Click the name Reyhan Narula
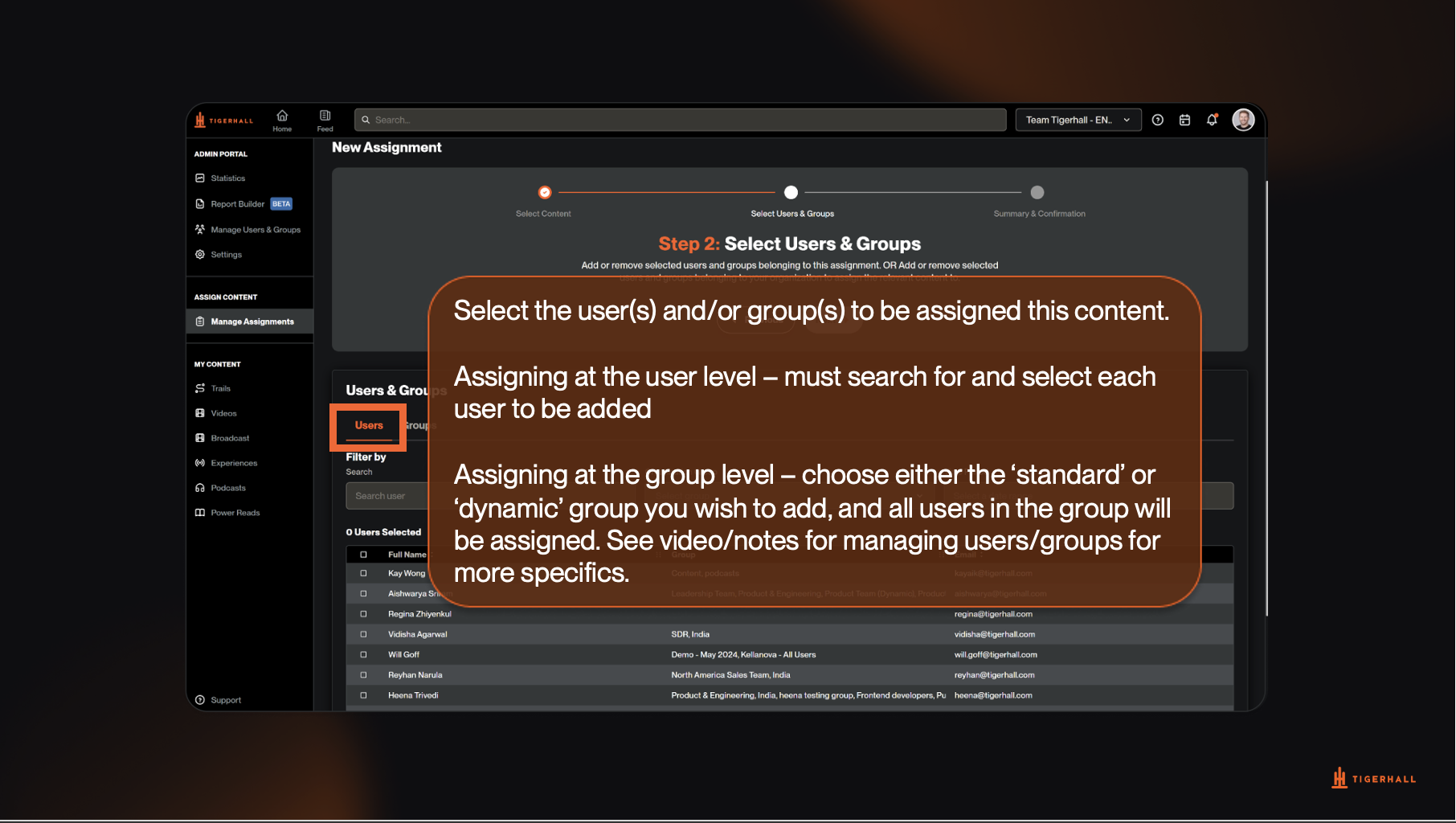 click(x=415, y=675)
